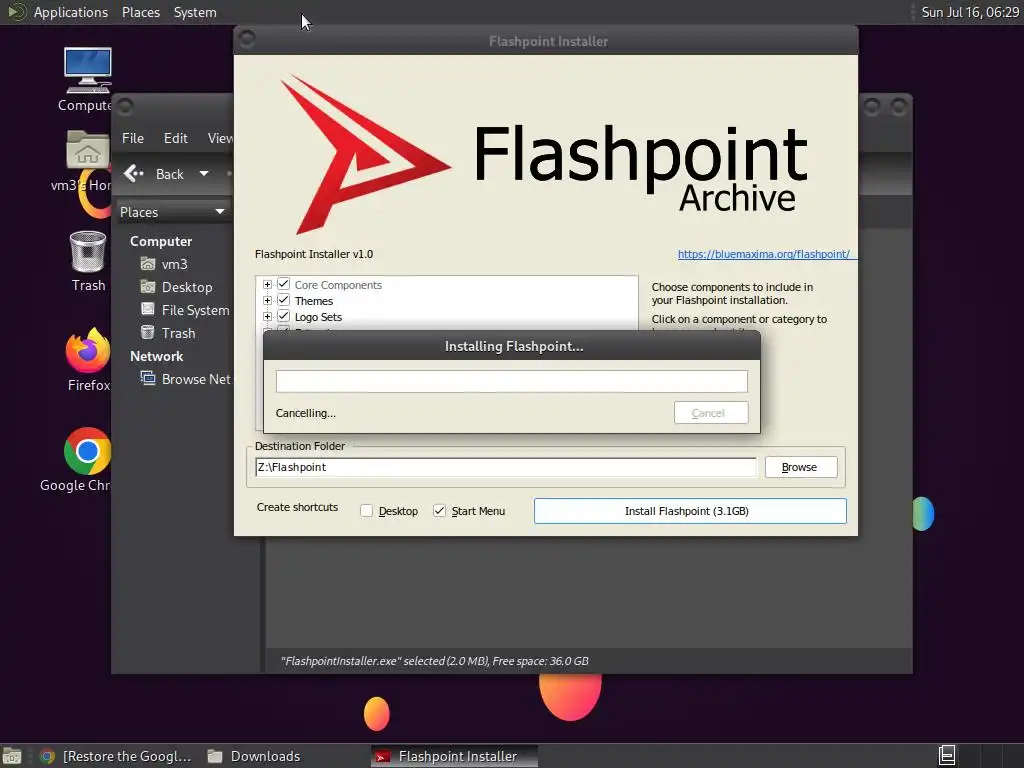The width and height of the screenshot is (1024, 768).
Task: Click the installation progress bar
Action: tap(511, 381)
